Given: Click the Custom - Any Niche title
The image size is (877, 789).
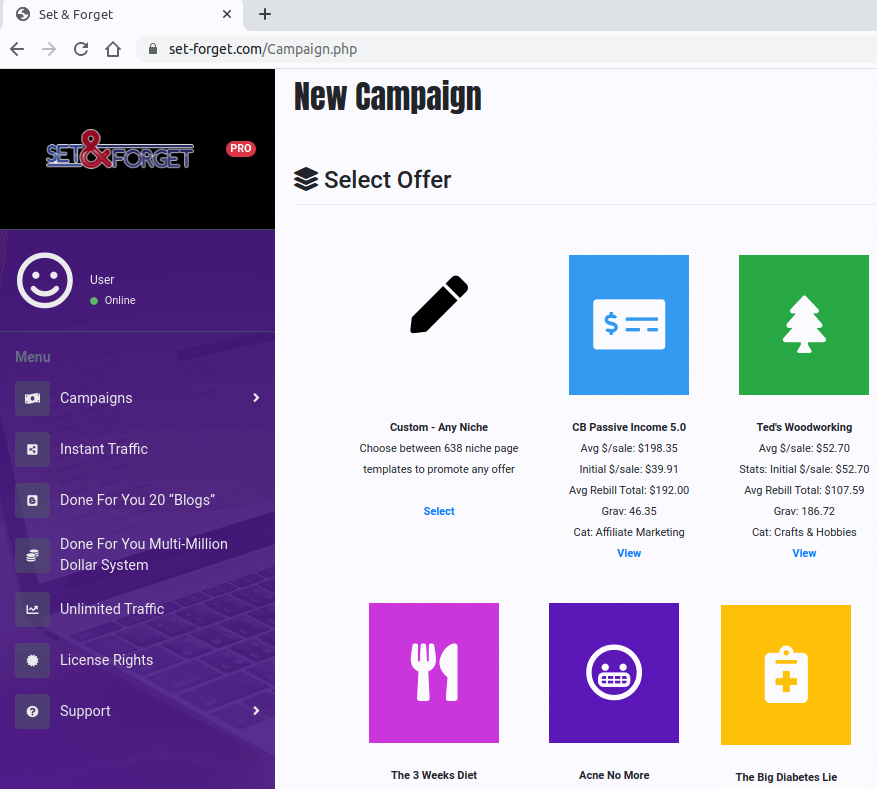Looking at the screenshot, I should 439,427.
